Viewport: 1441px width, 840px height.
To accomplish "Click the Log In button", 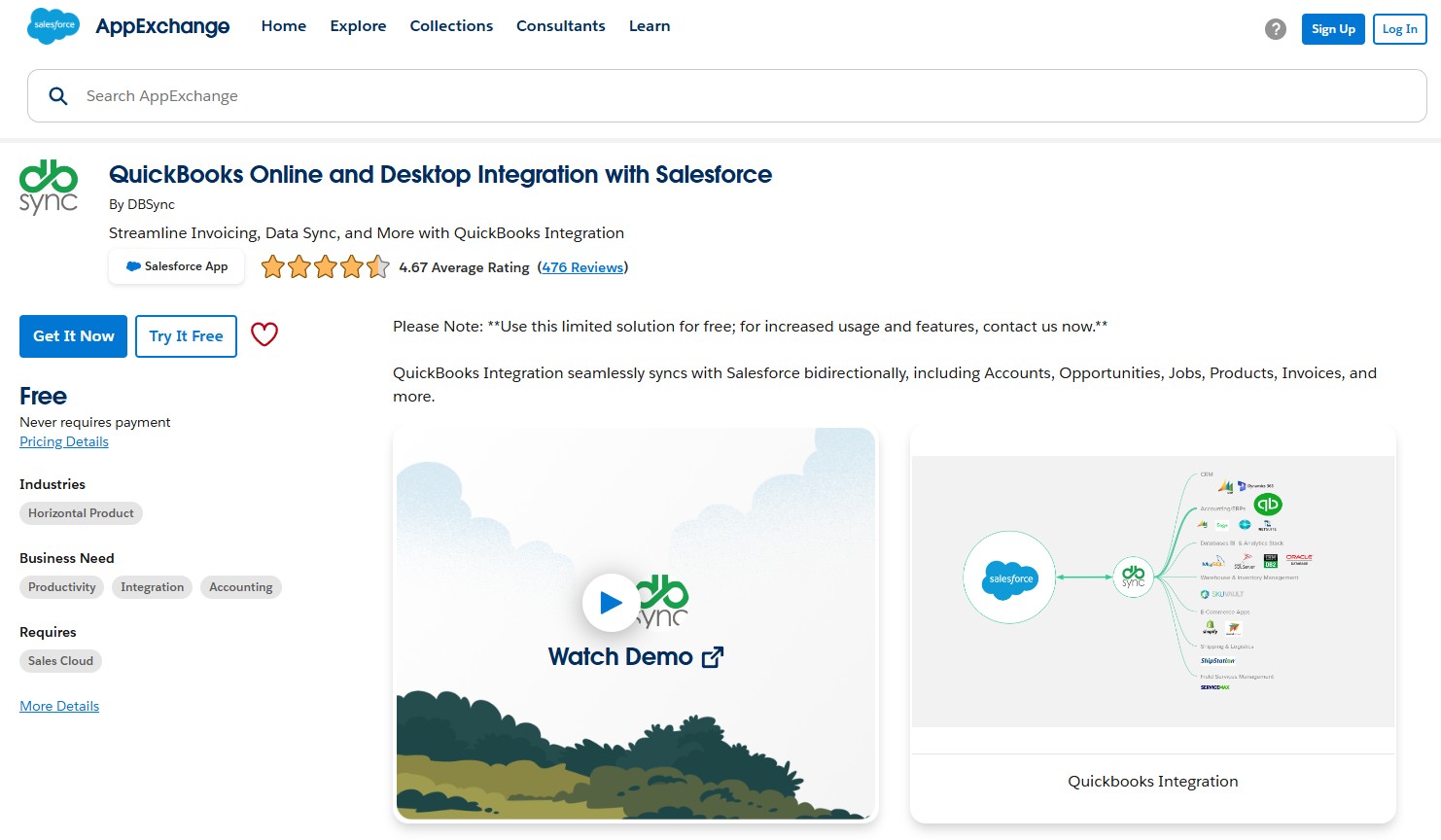I will tap(1400, 29).
